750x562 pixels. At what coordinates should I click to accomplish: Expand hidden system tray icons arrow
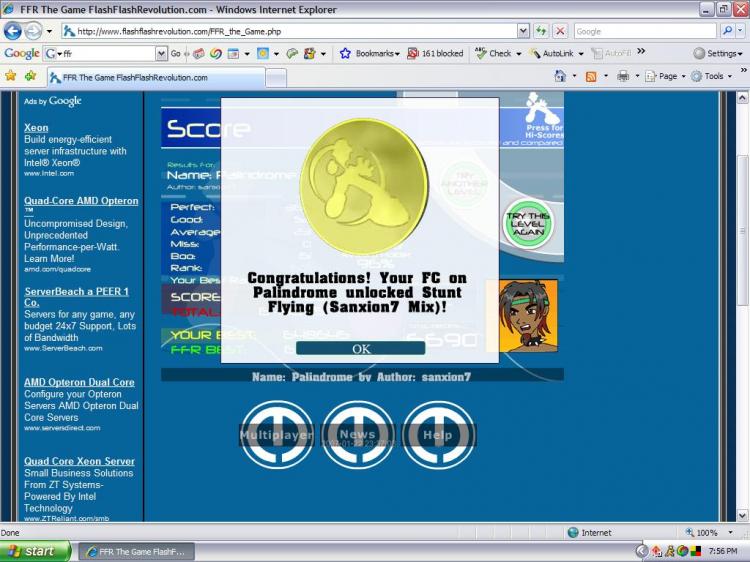(x=641, y=551)
